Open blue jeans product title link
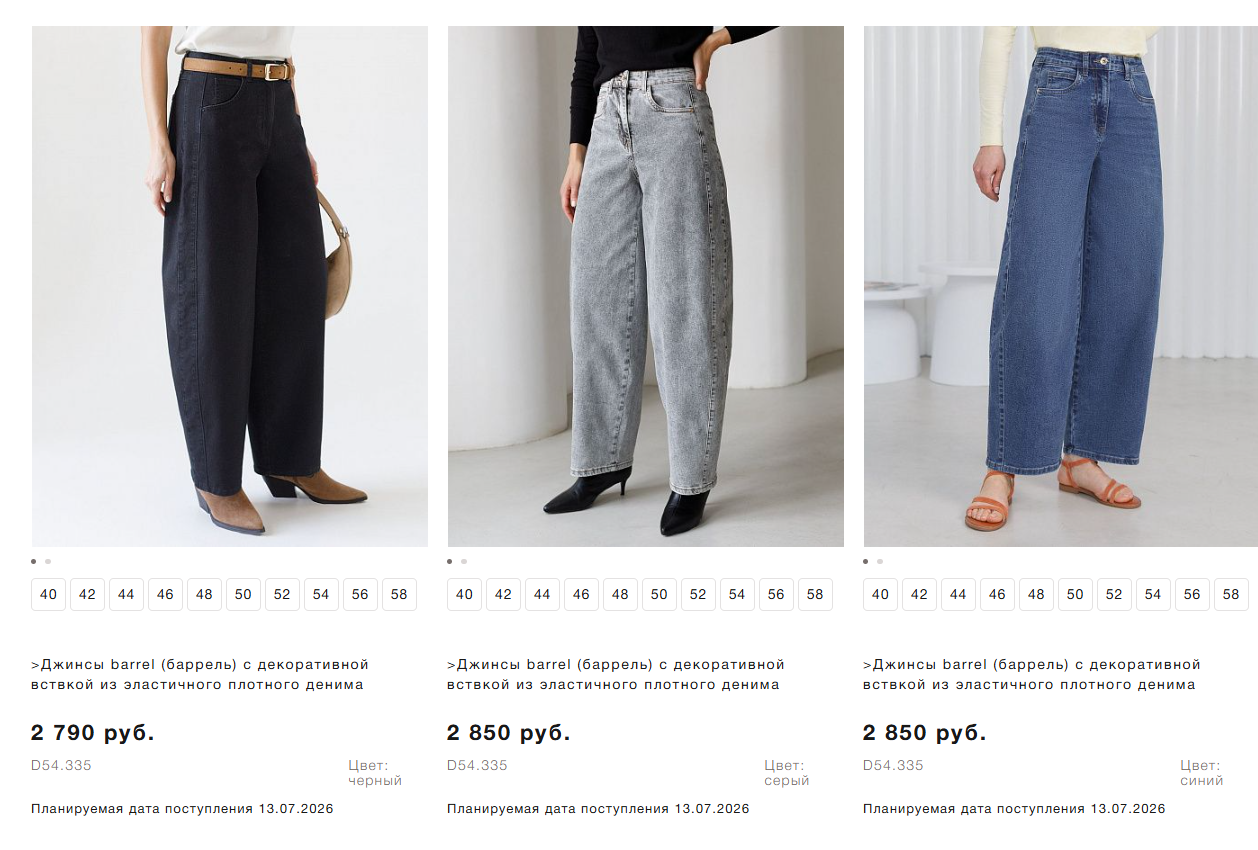This screenshot has width=1258, height=850. coord(1032,675)
